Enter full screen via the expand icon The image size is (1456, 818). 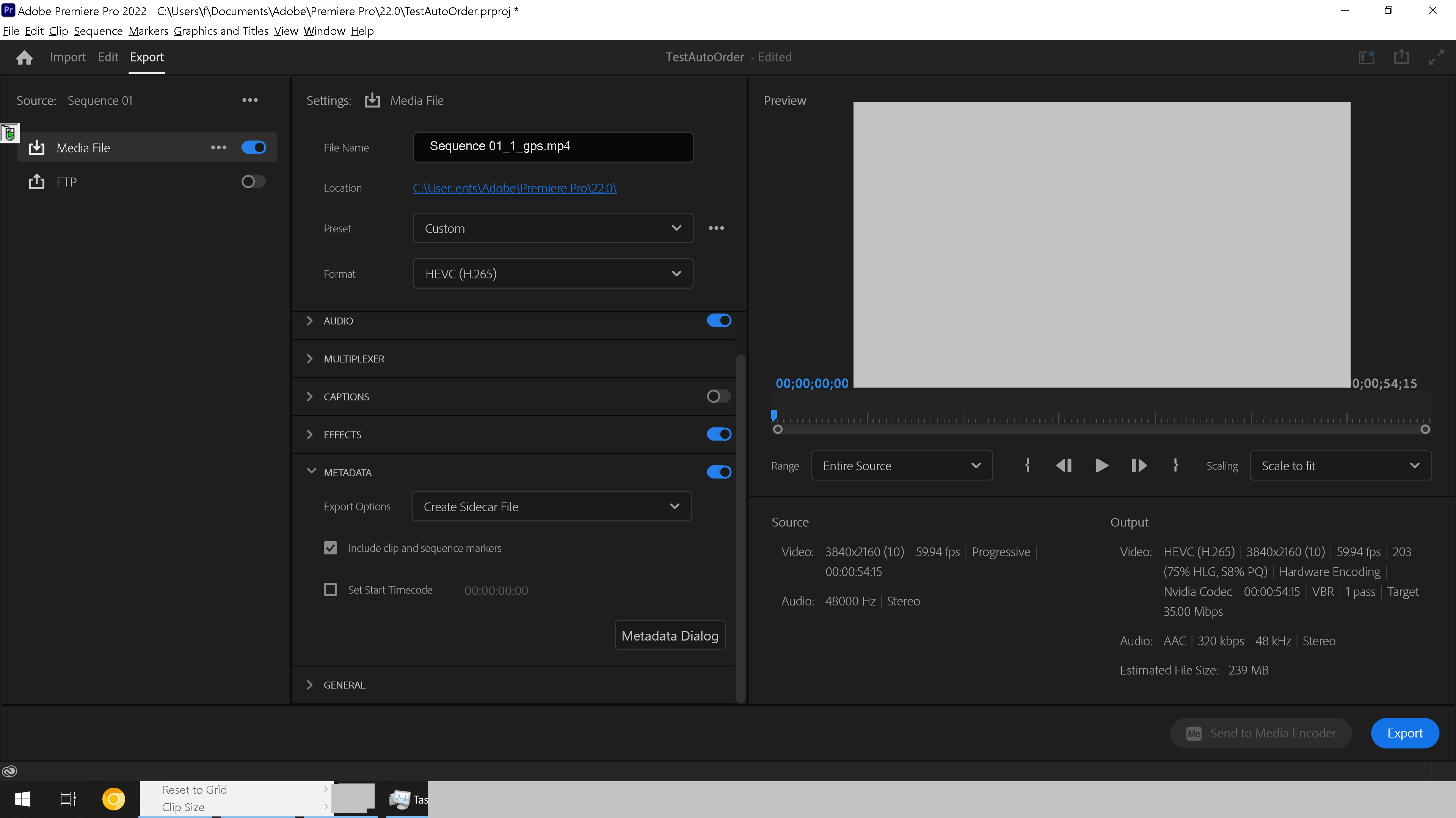click(x=1436, y=57)
